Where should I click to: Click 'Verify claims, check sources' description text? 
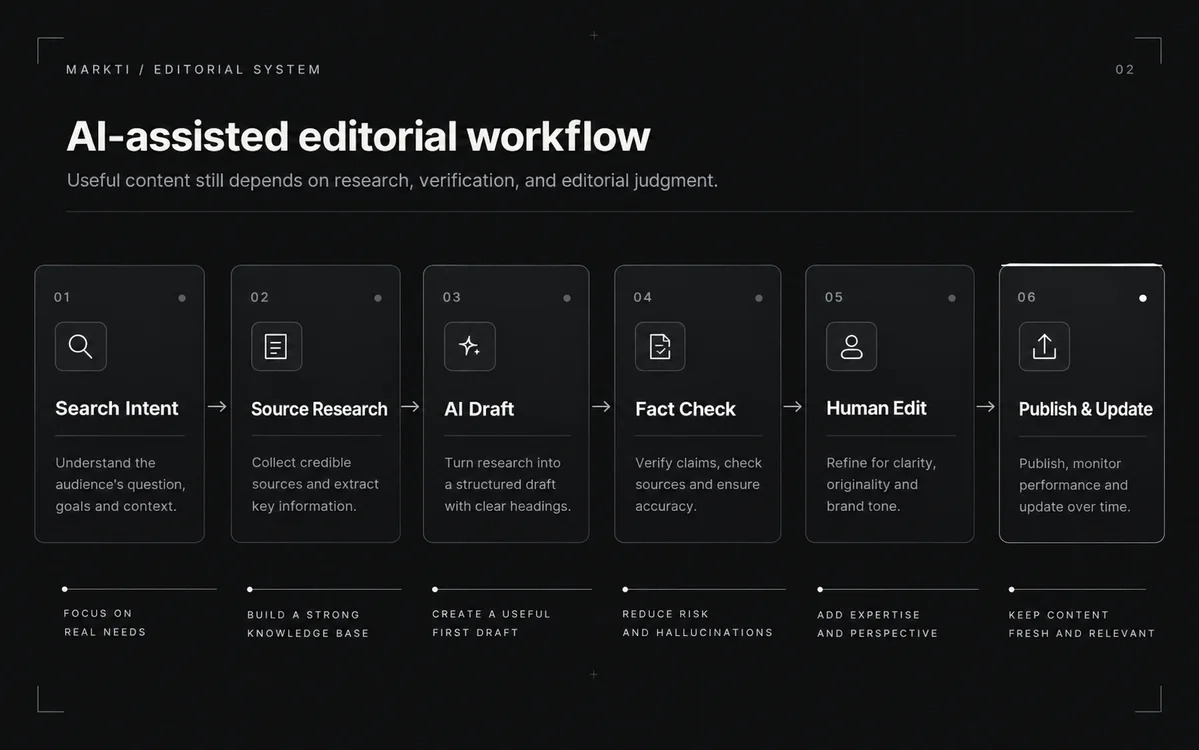(698, 484)
